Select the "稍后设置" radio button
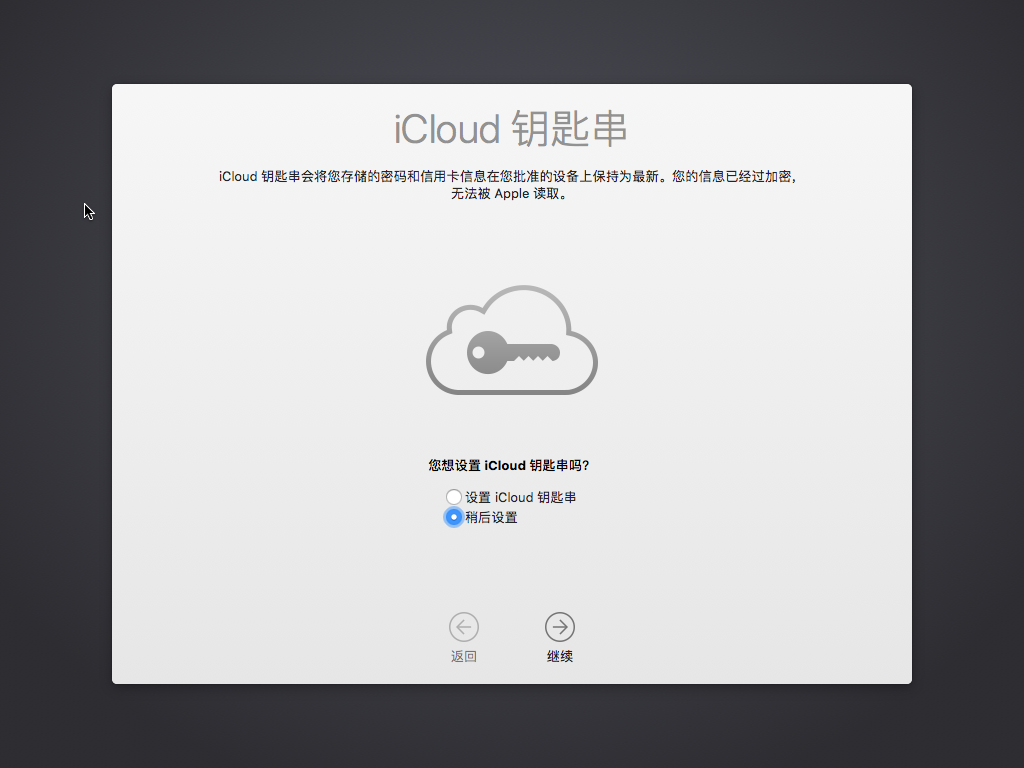1024x768 pixels. [454, 517]
